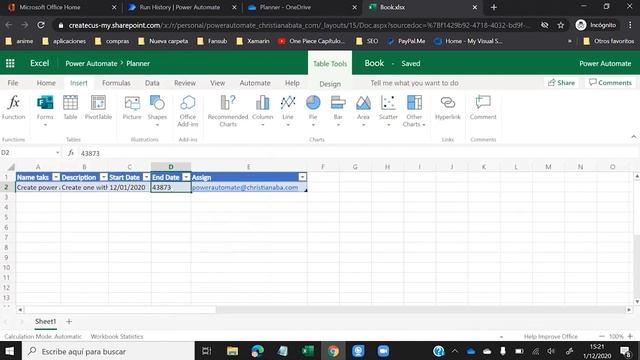
Task: Insert a Pie chart
Action: coord(313,109)
